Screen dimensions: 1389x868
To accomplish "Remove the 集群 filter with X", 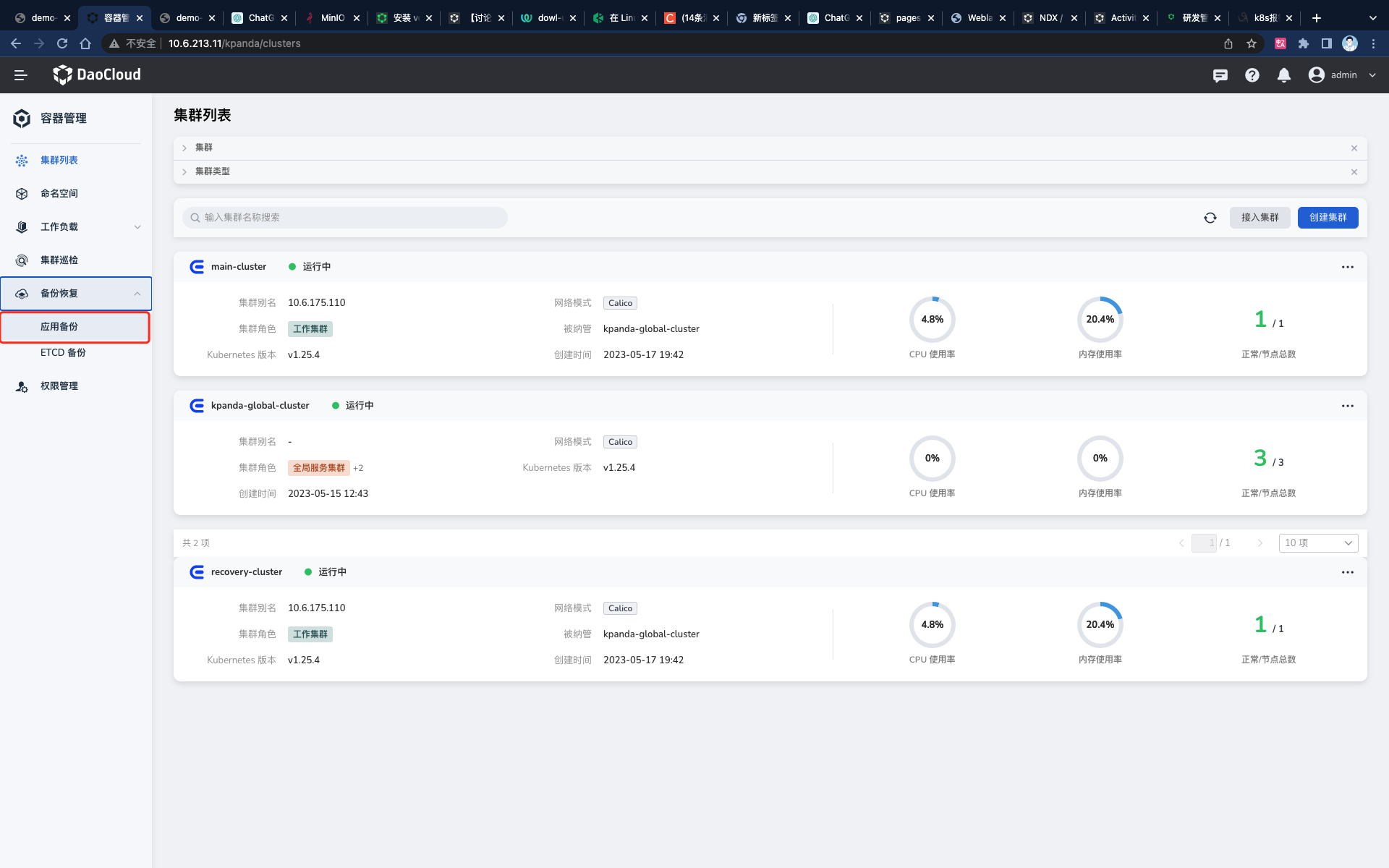I will click(x=1354, y=148).
